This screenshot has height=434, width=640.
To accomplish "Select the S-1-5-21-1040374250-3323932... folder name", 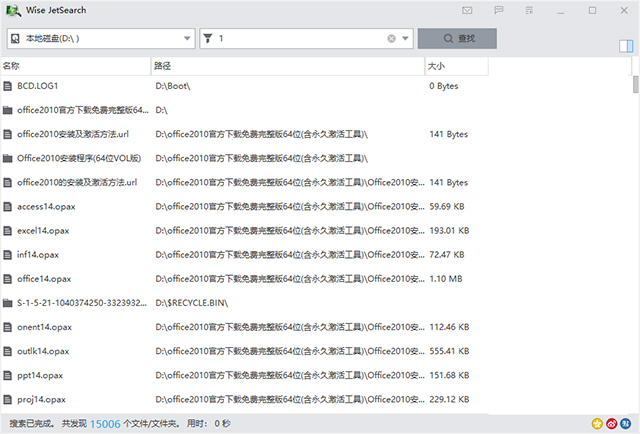I will [82, 303].
